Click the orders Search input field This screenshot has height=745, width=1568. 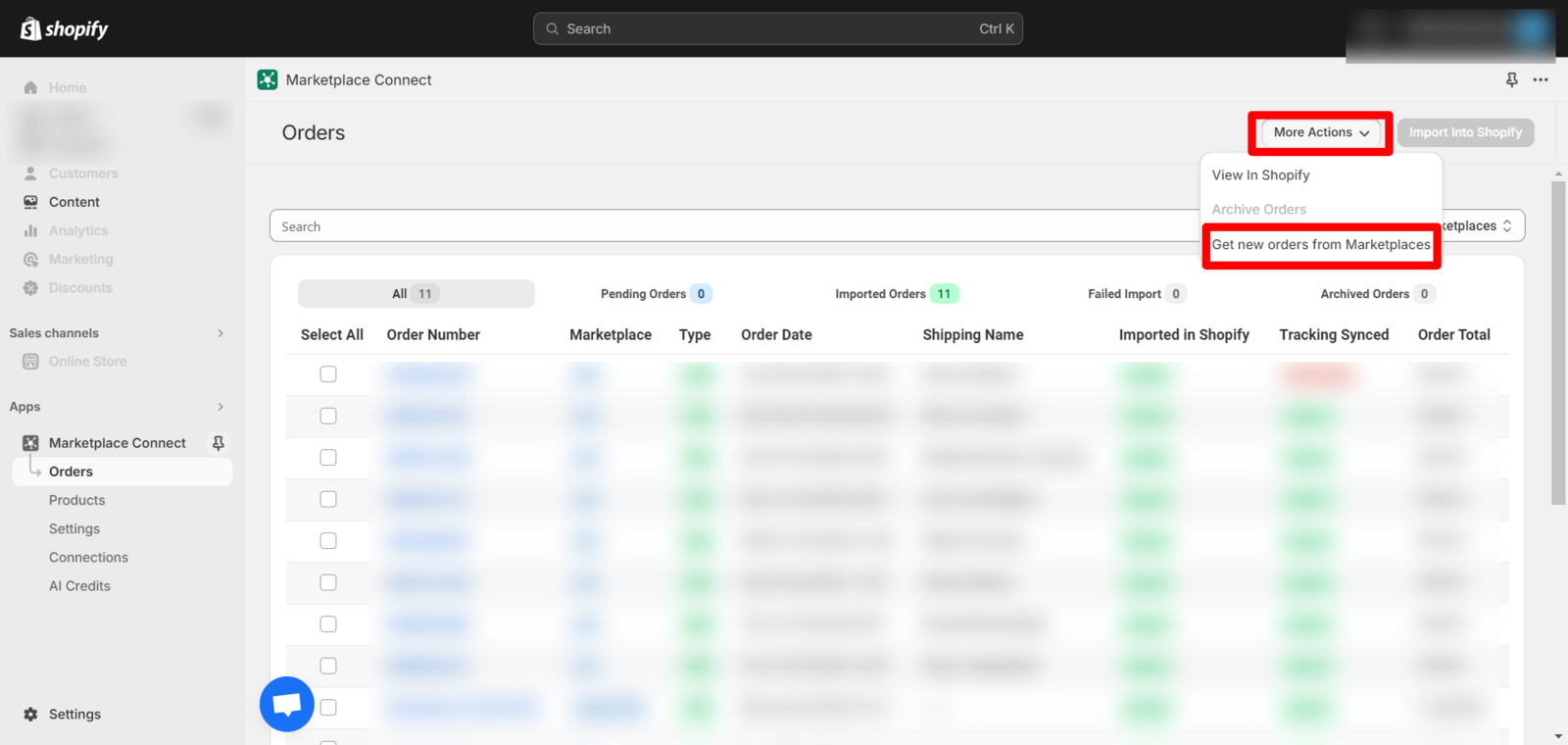(735, 226)
